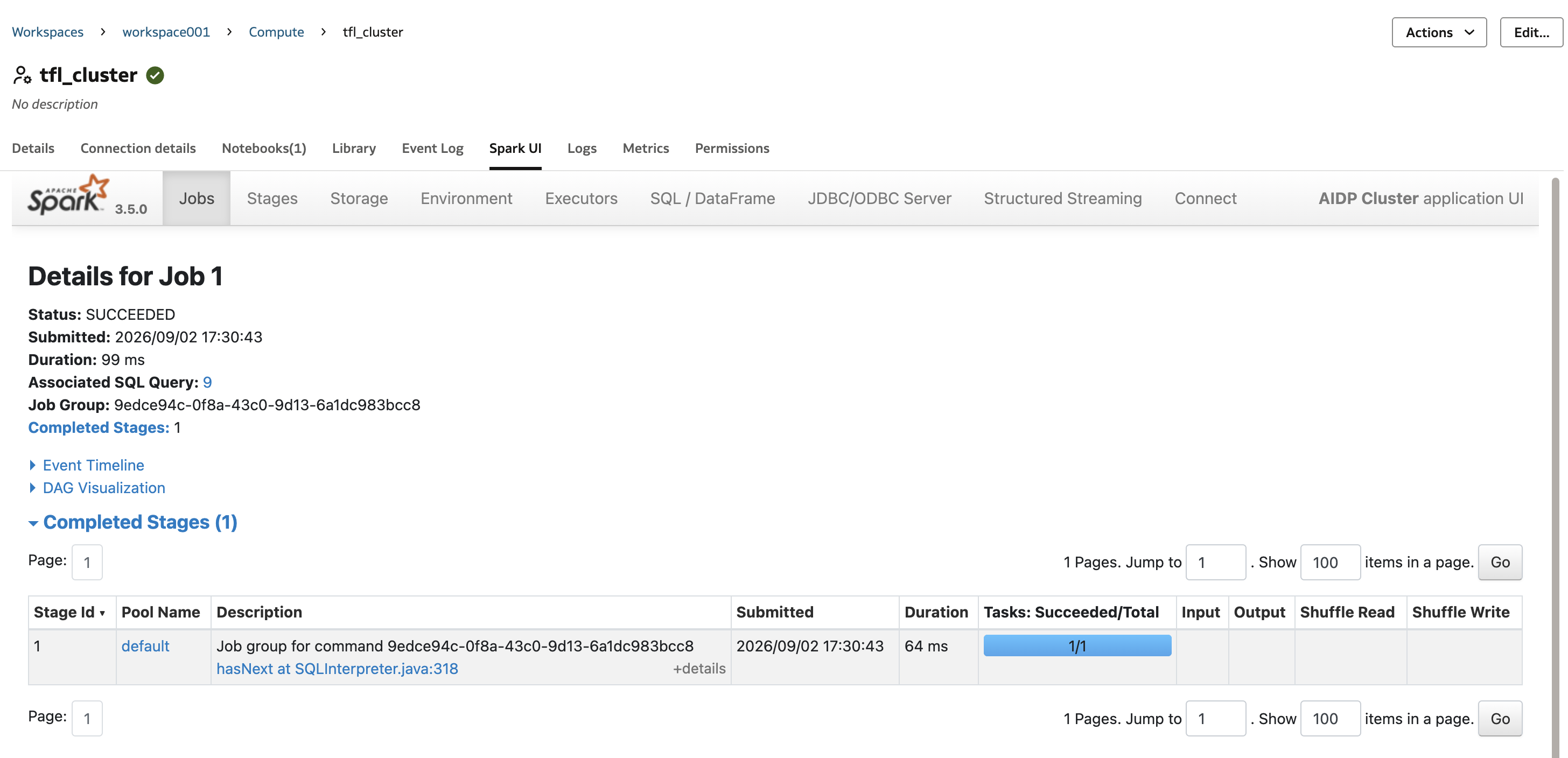Switch to the Library tab

(x=354, y=149)
